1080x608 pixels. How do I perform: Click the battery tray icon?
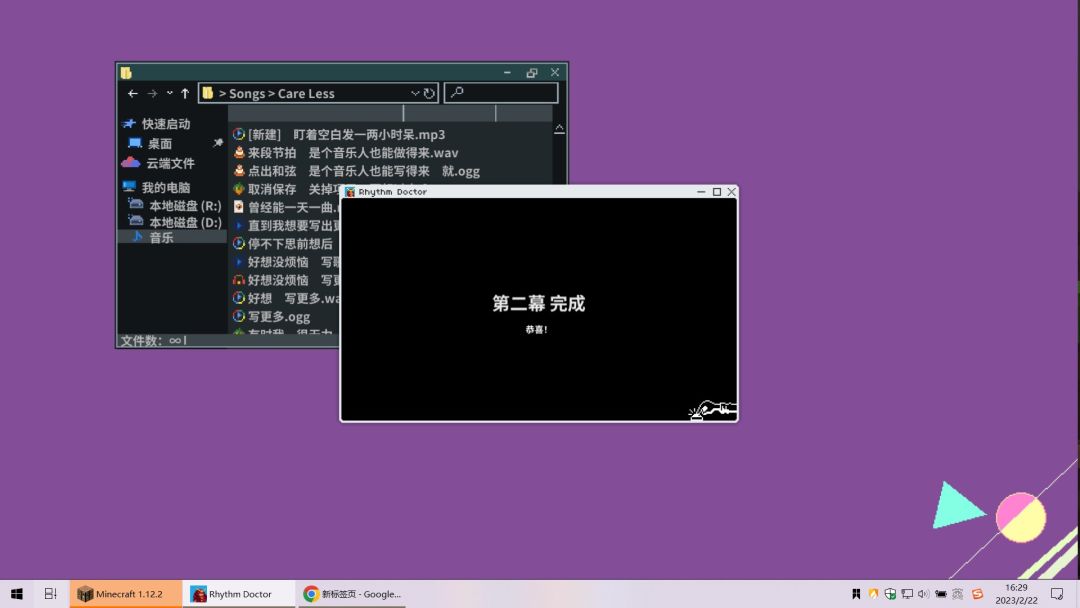[x=941, y=594]
